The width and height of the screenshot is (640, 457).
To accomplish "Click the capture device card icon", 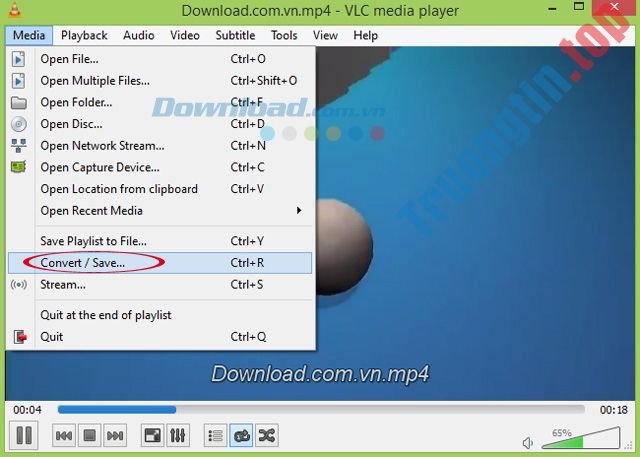I will [x=18, y=167].
